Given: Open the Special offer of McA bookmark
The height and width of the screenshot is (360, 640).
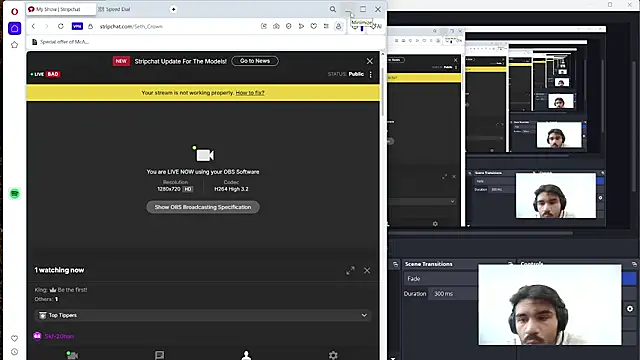Looking at the screenshot, I should [60, 42].
